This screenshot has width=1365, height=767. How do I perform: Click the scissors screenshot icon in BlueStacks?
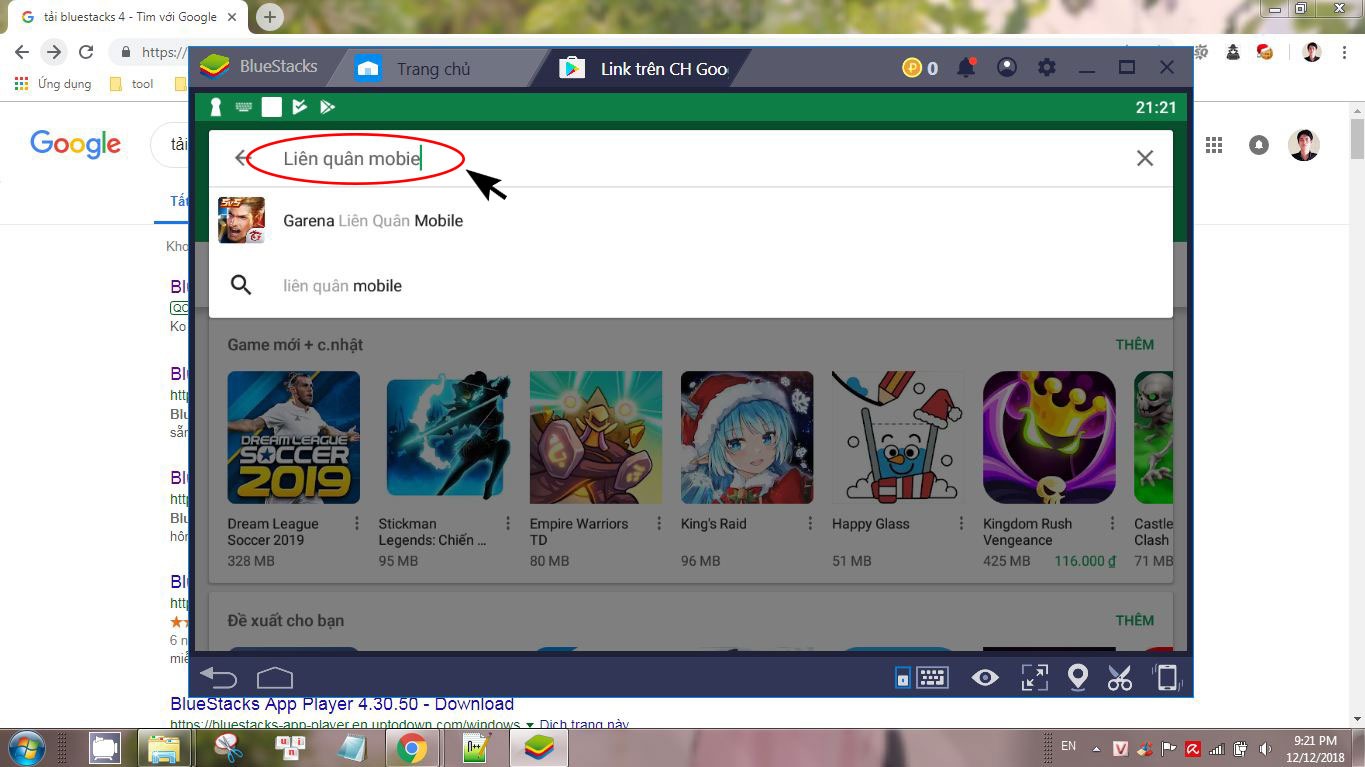[x=1120, y=678]
